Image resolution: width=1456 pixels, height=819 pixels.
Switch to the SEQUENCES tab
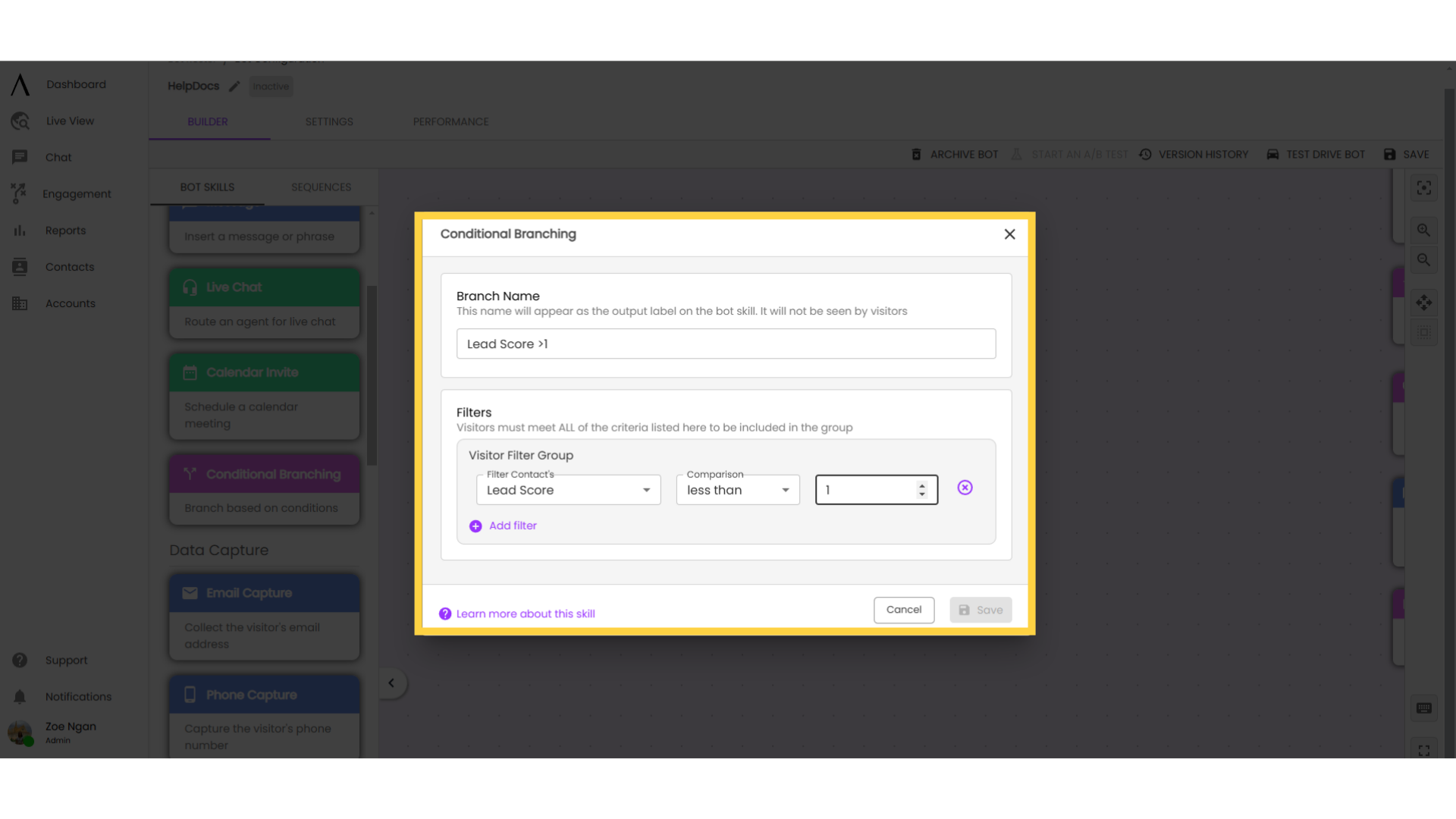321,186
